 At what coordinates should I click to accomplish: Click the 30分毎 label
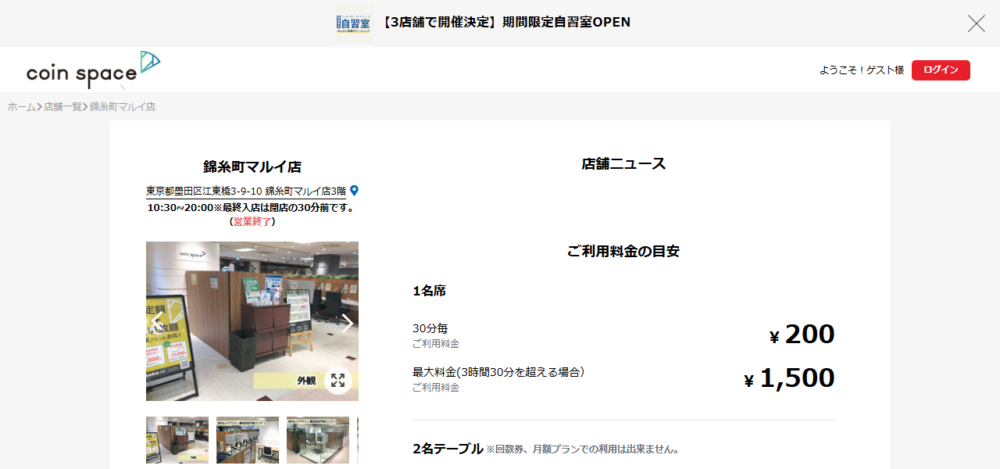tap(430, 329)
